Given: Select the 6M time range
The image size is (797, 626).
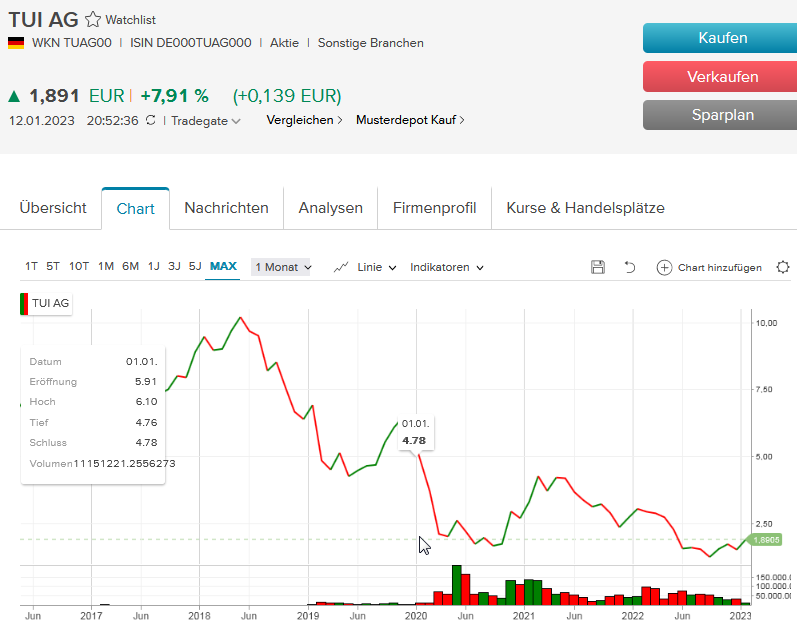Looking at the screenshot, I should [131, 266].
